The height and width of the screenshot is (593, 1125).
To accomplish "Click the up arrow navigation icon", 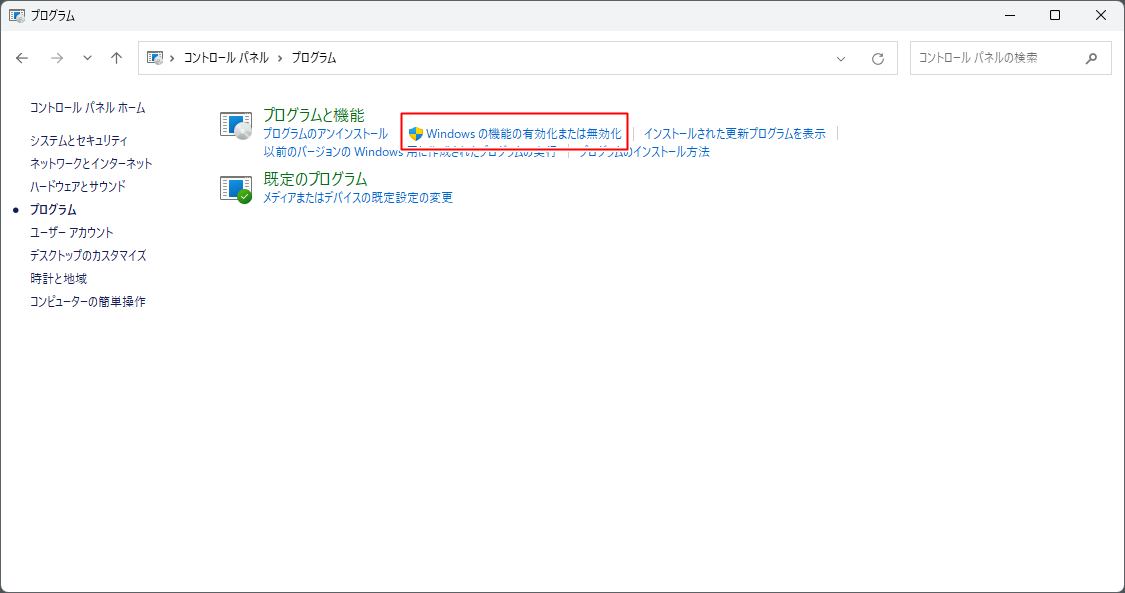I will coord(116,58).
